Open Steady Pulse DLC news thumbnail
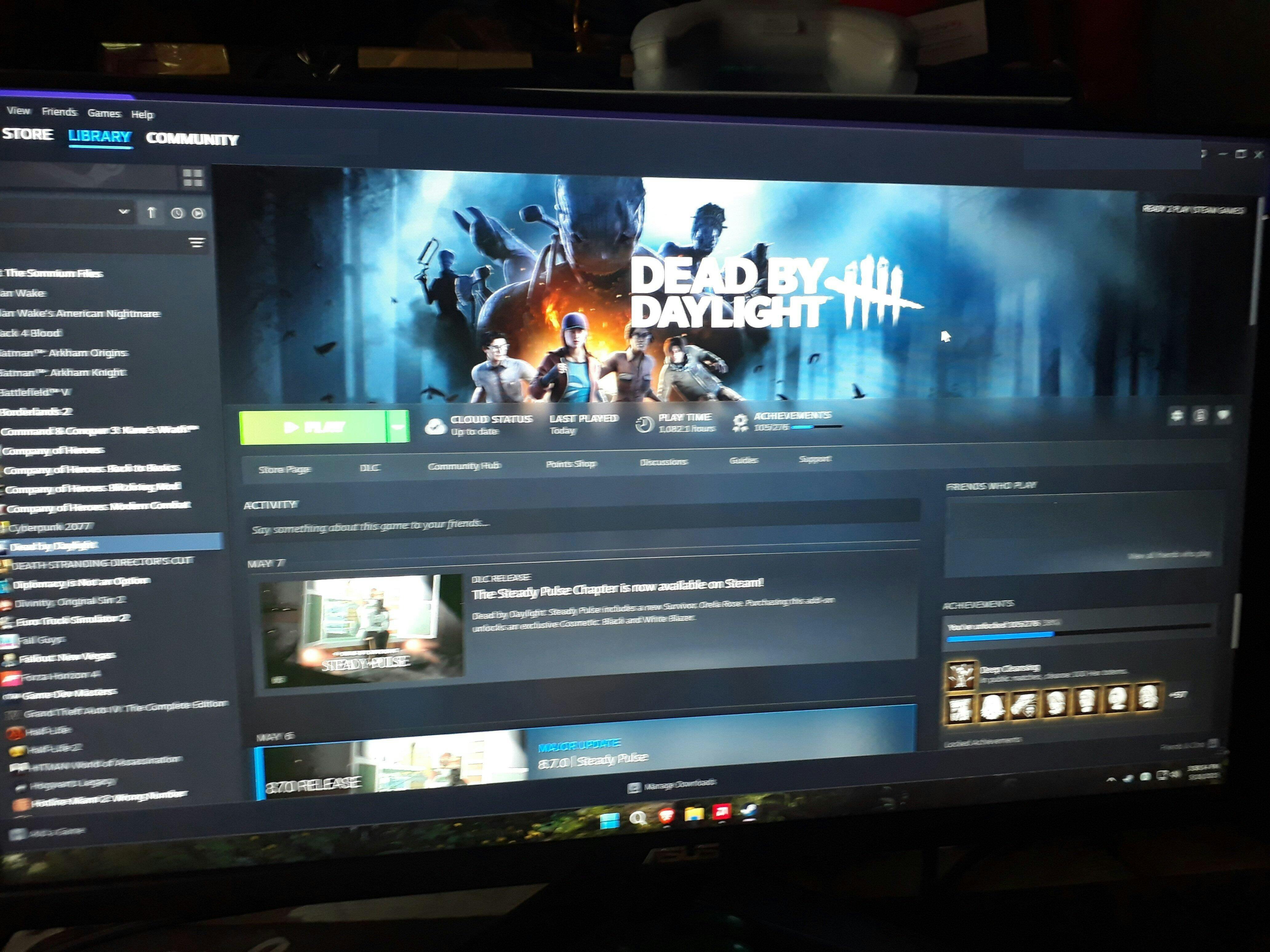The height and width of the screenshot is (952, 1270). click(x=362, y=630)
